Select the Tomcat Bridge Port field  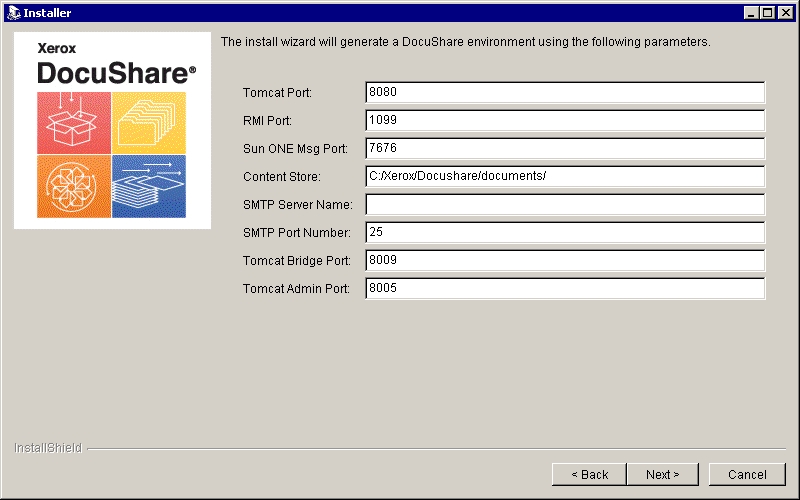(565, 261)
